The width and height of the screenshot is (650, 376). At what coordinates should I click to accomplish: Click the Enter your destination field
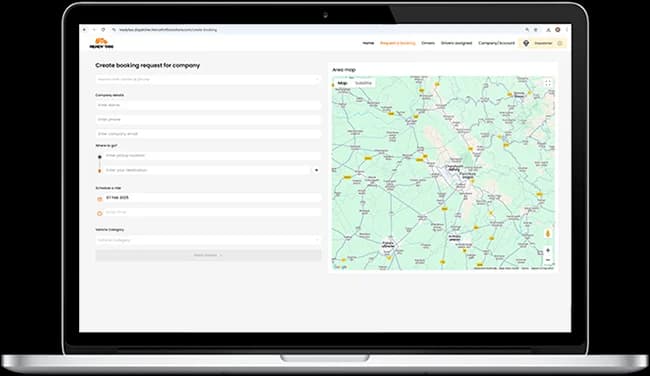coord(207,170)
